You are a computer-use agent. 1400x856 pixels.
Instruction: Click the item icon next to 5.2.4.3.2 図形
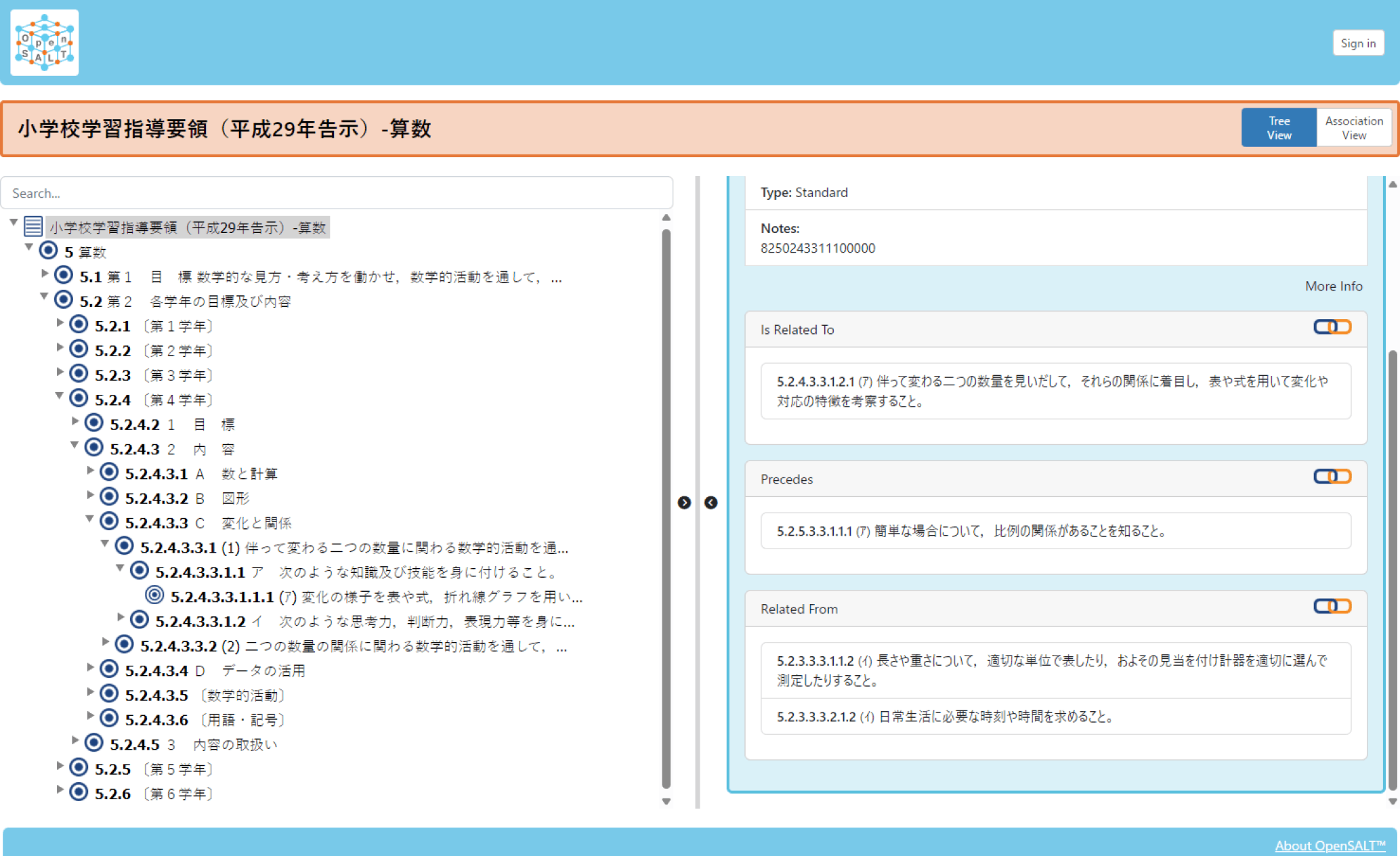108,496
